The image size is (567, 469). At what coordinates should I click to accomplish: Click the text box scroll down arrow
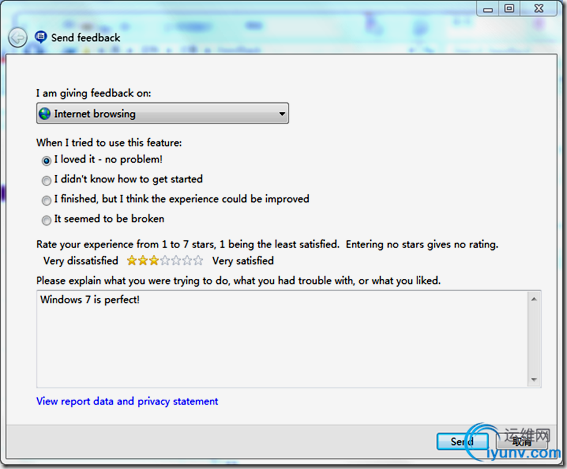[x=534, y=379]
